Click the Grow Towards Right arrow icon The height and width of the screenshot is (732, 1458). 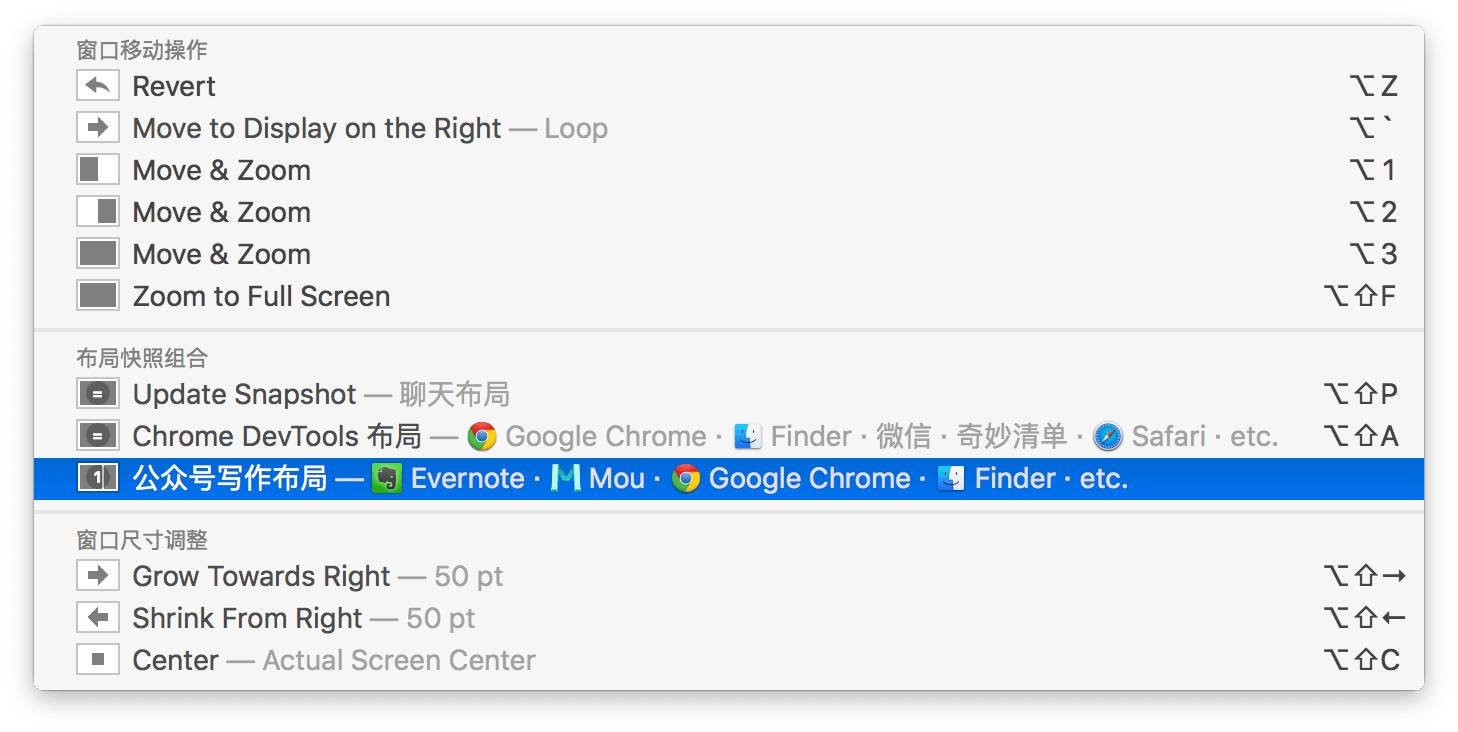click(x=98, y=576)
